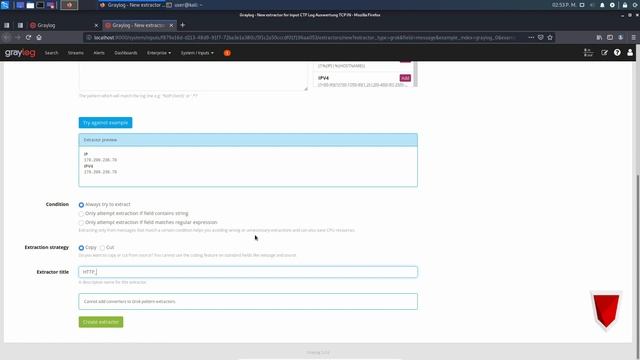Switch to the Graylog New extractor tab
Image resolution: width=640 pixels, height=360 pixels.
click(x=139, y=25)
